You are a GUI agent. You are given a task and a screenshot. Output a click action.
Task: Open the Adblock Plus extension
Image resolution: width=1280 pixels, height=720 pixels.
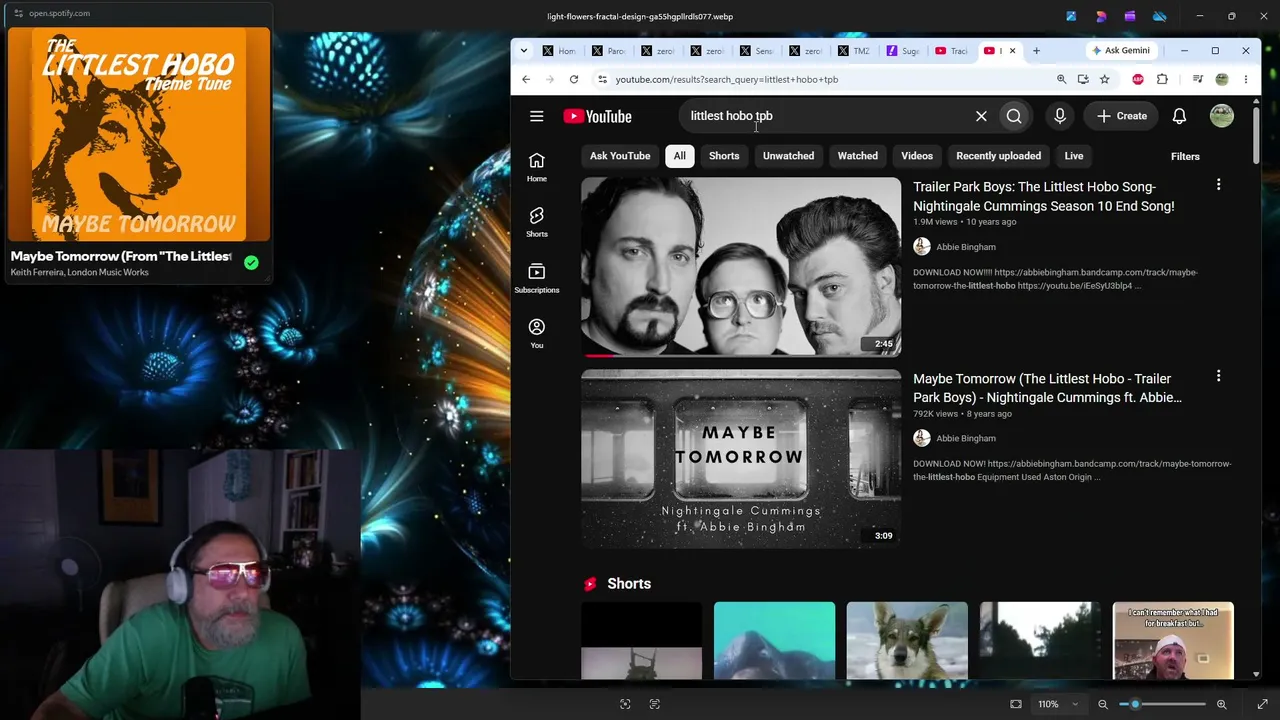click(x=1138, y=79)
